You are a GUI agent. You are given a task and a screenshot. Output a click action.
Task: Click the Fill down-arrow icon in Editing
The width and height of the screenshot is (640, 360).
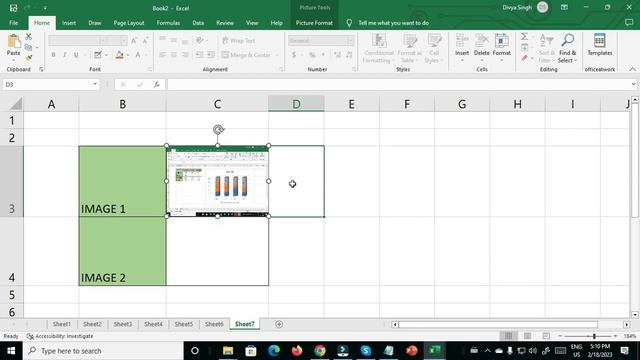click(524, 48)
